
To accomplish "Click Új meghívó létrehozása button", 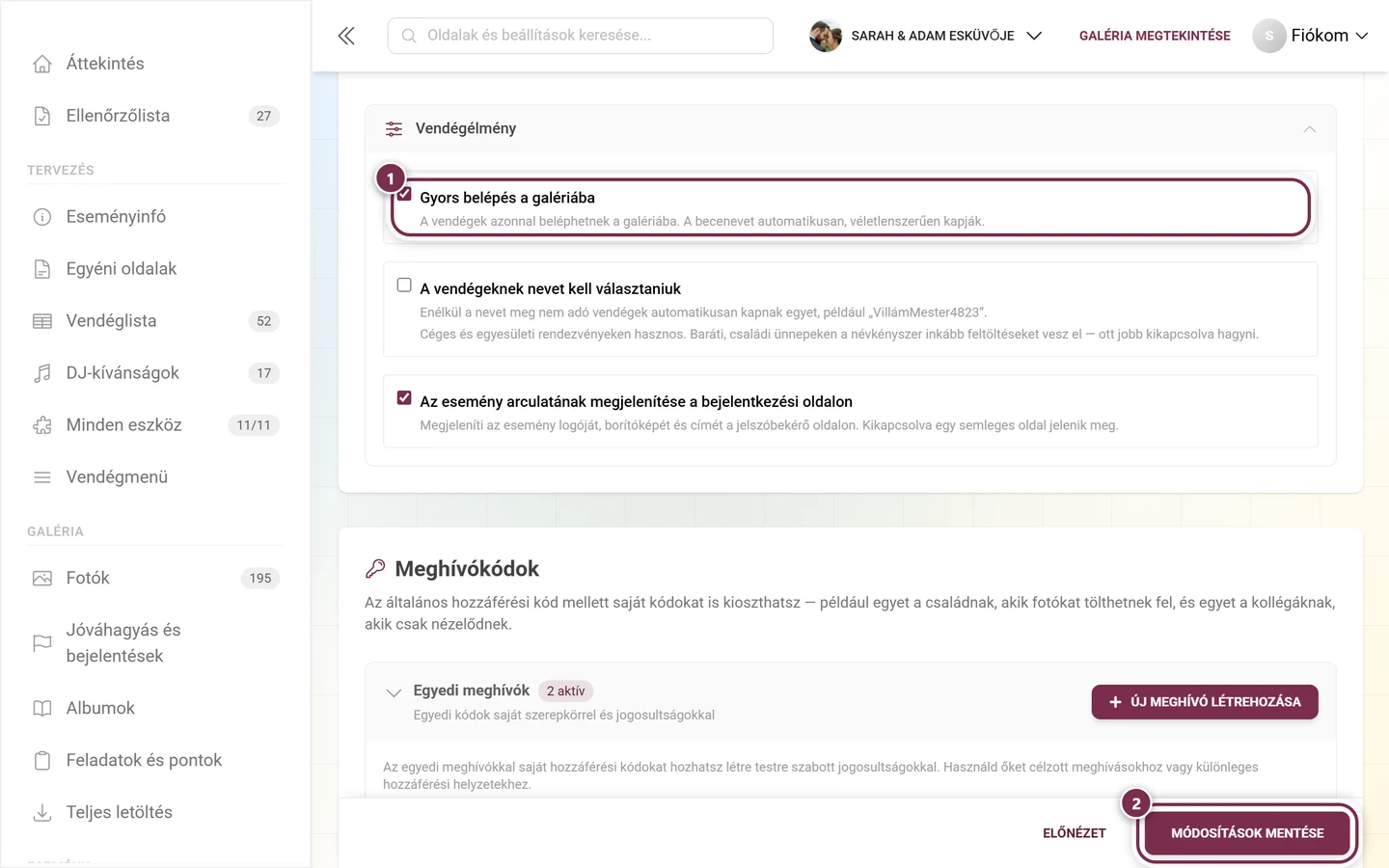I will pyautogui.click(x=1205, y=702).
